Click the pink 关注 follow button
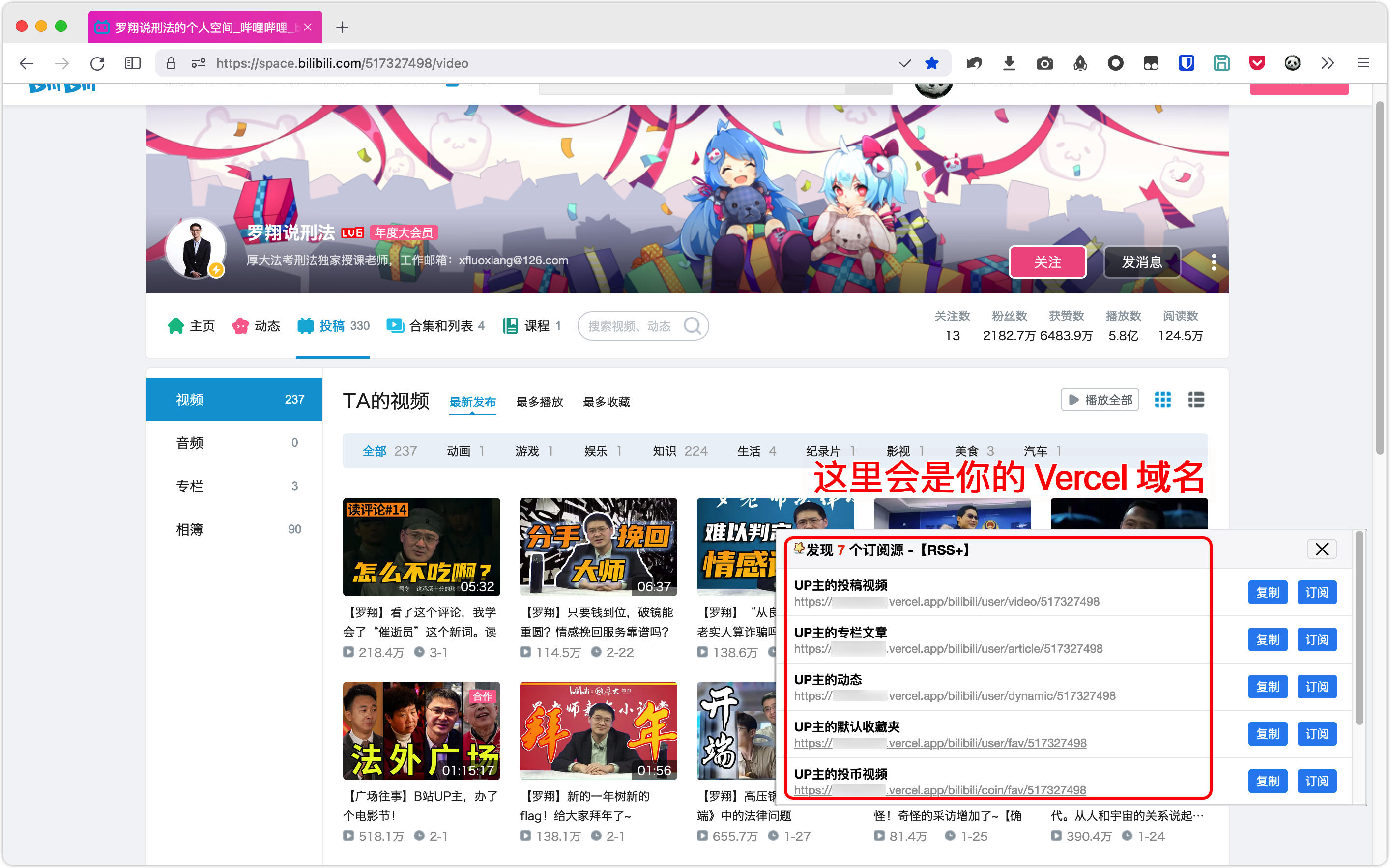This screenshot has height=868, width=1390. click(1047, 262)
